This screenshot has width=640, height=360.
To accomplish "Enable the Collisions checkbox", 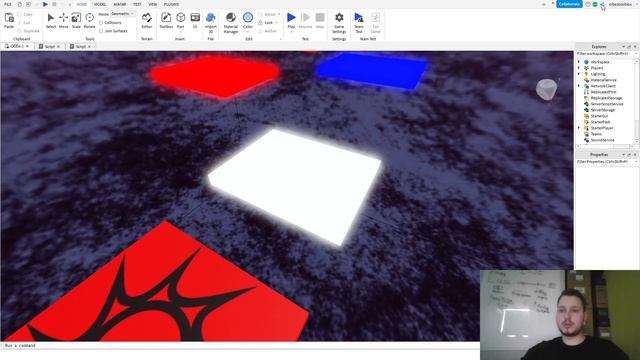I will pos(101,23).
